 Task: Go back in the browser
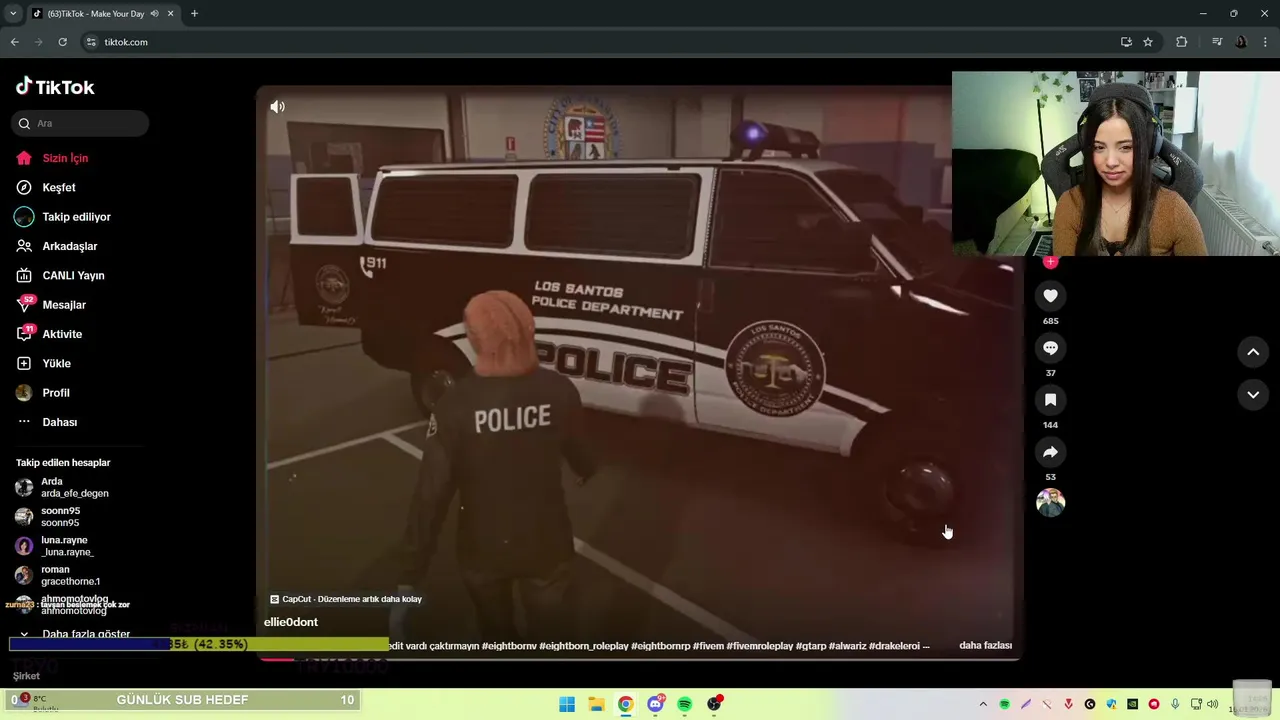pos(14,42)
